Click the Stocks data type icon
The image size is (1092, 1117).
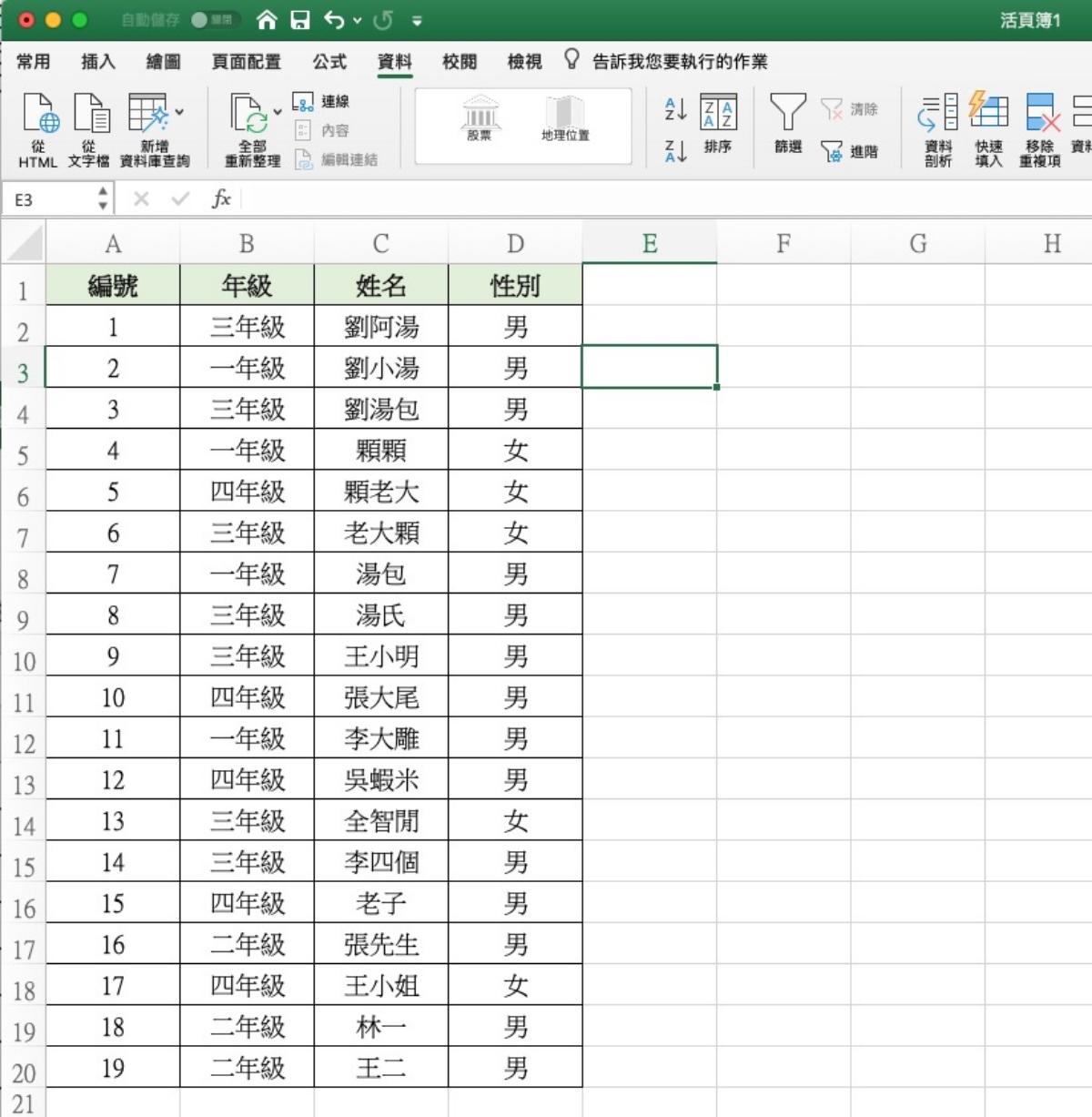tap(480, 117)
